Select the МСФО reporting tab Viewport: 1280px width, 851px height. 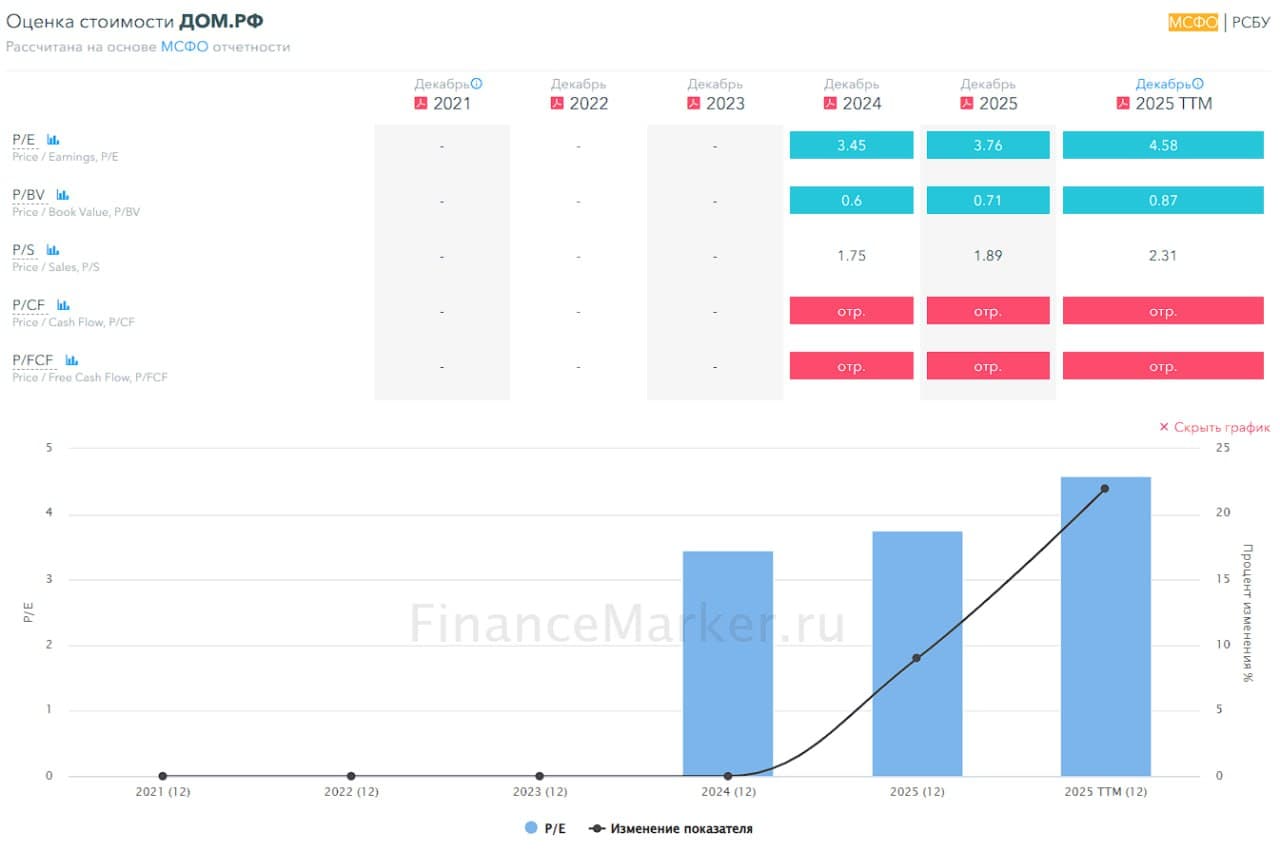[1193, 22]
